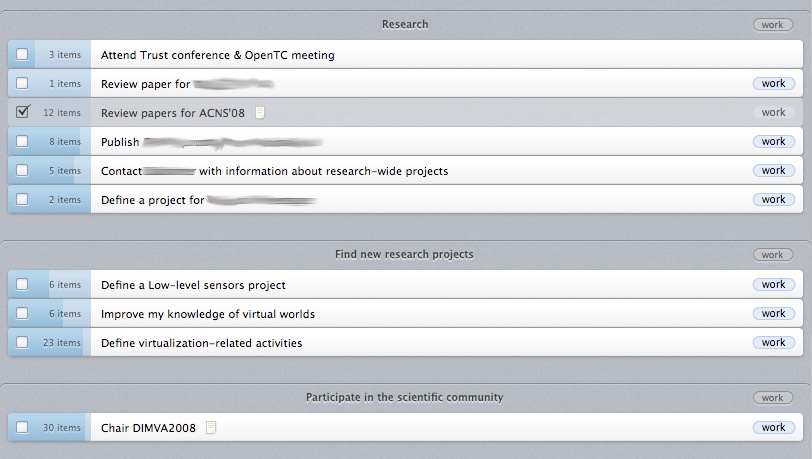Expand the 12 items count for ACNS'08 reviews

click(x=62, y=113)
